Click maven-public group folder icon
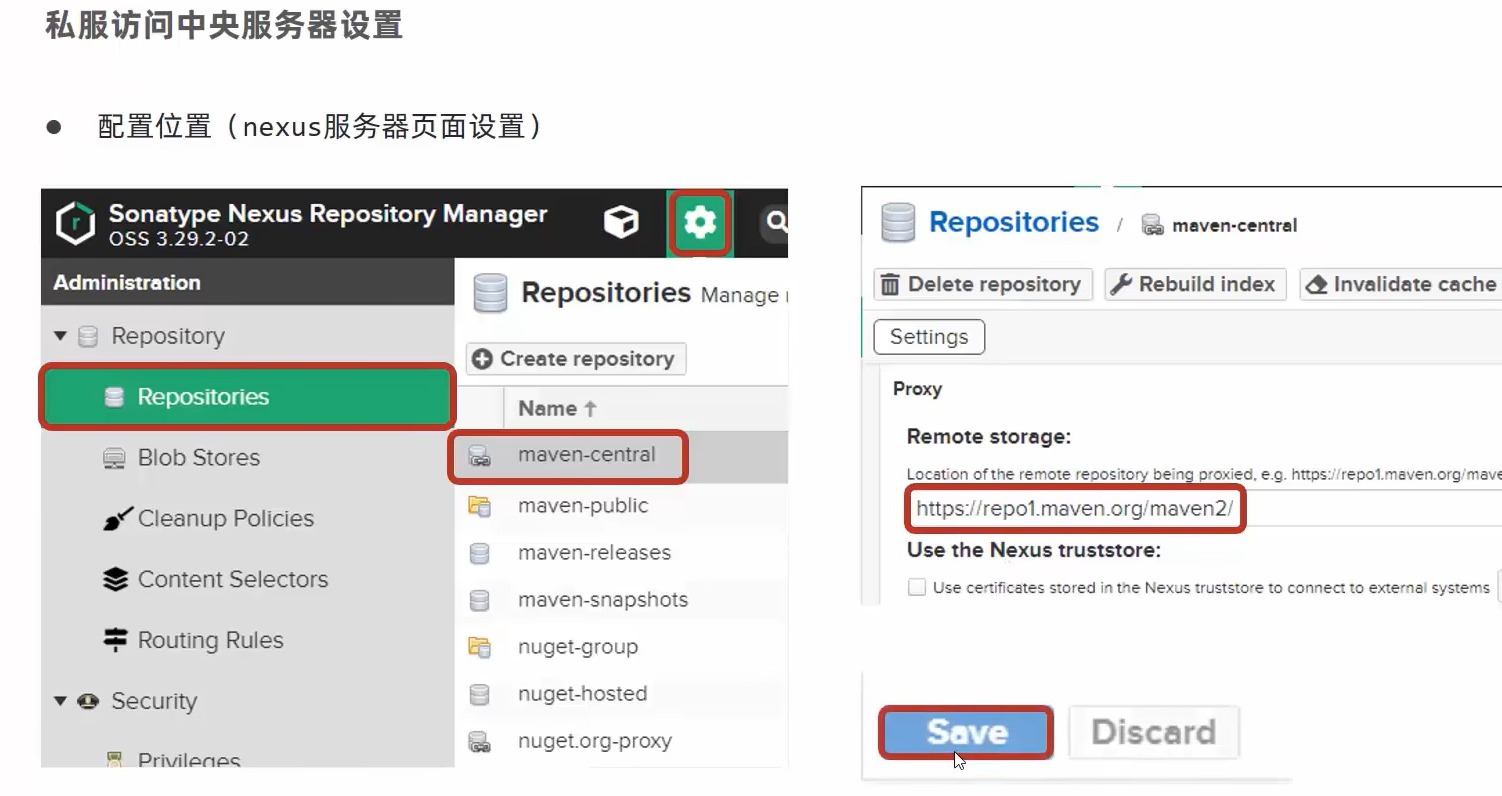Viewport: 1502px width, 796px height. 480,506
